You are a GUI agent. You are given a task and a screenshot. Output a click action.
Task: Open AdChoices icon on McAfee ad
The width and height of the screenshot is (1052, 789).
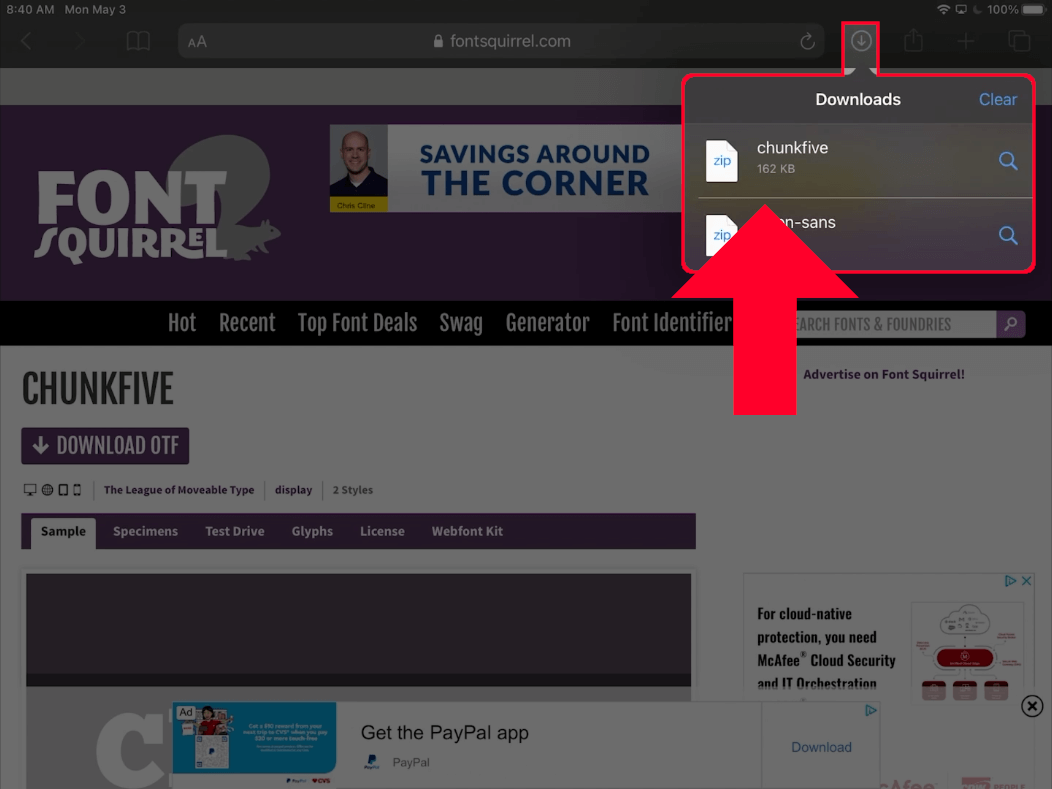[1010, 581]
